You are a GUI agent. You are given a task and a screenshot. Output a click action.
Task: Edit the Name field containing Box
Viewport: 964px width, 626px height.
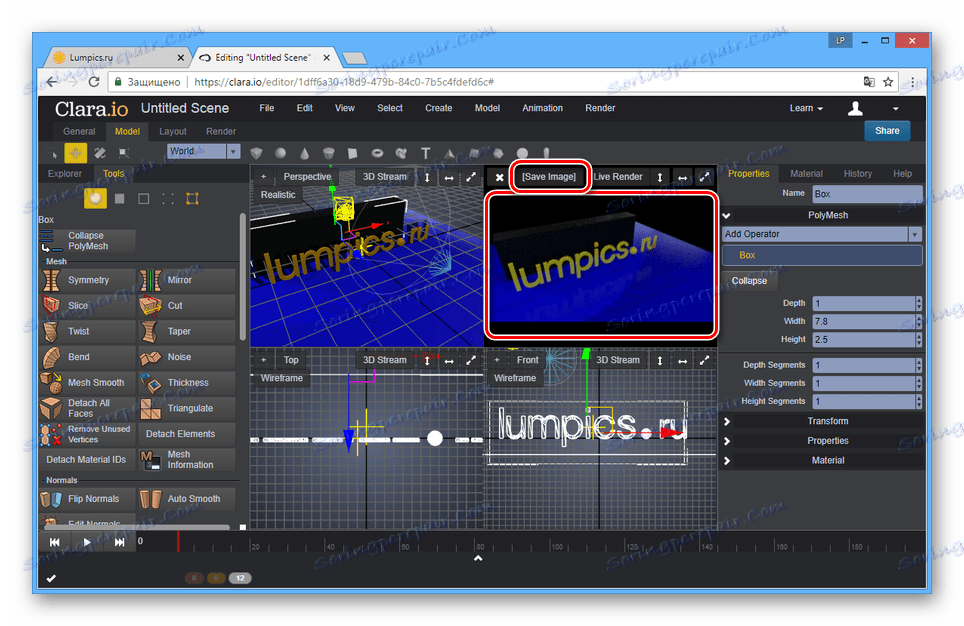tap(867, 194)
